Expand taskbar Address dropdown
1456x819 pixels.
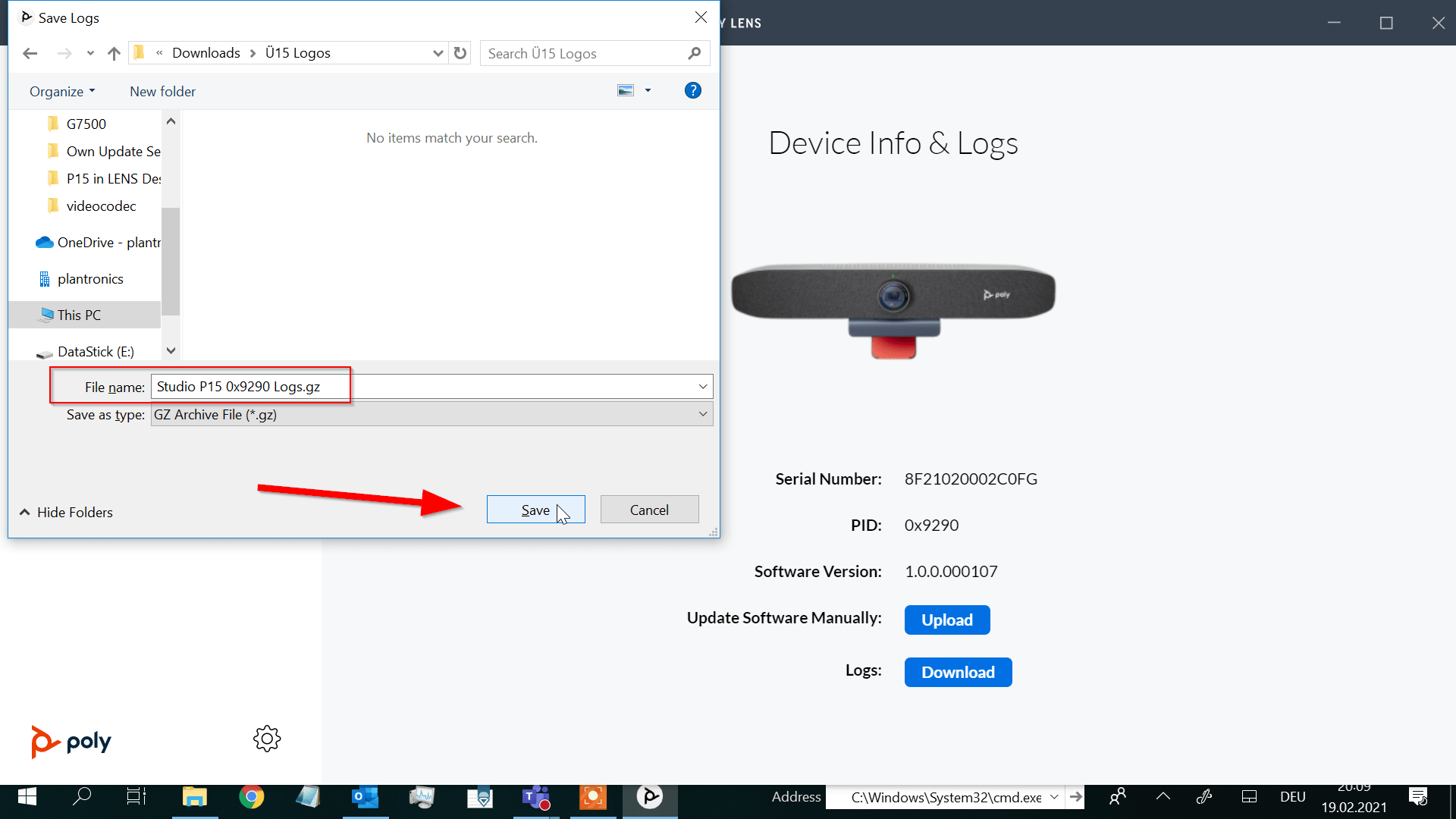[x=1054, y=798]
